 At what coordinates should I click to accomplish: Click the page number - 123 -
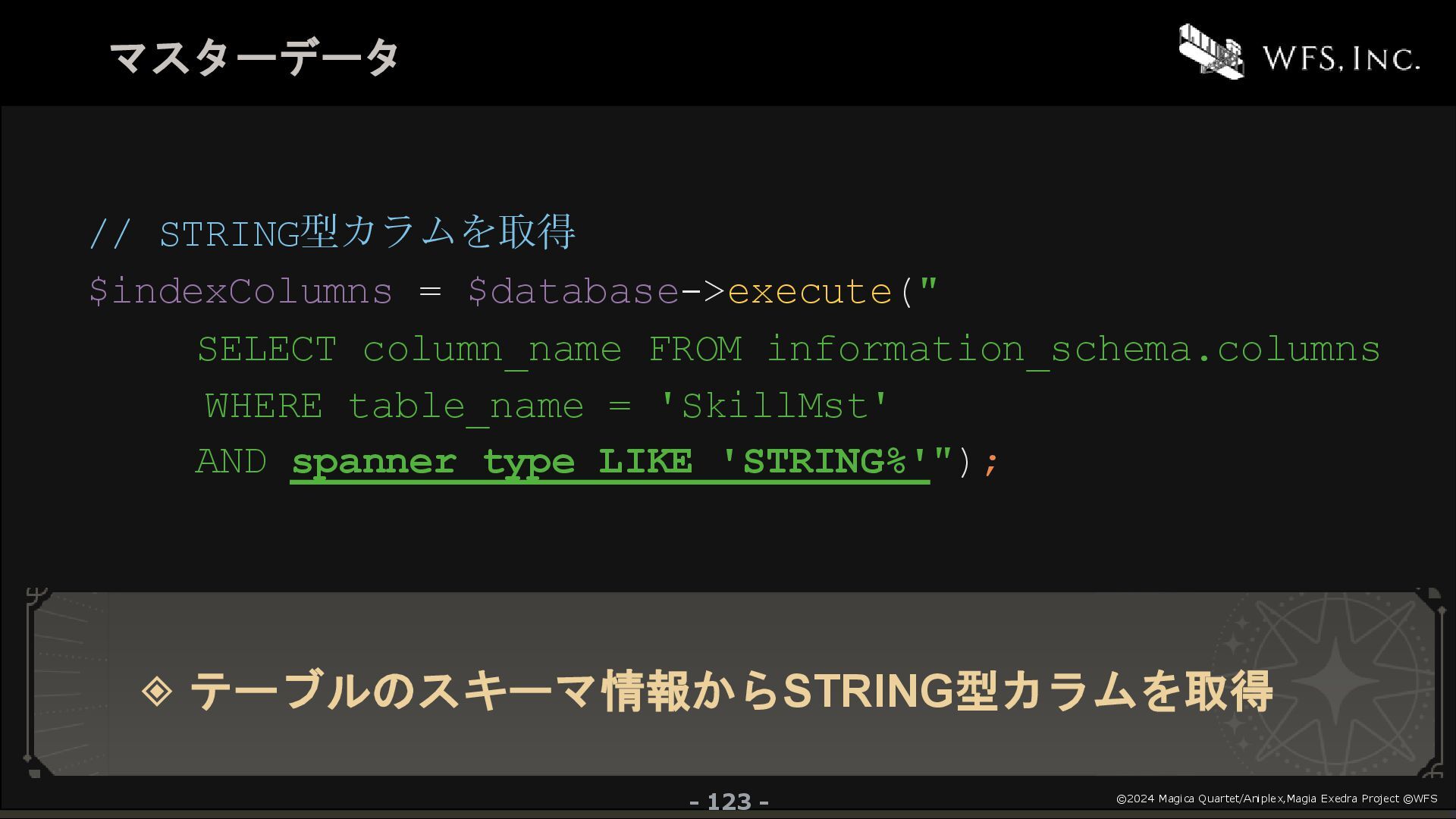(x=729, y=802)
